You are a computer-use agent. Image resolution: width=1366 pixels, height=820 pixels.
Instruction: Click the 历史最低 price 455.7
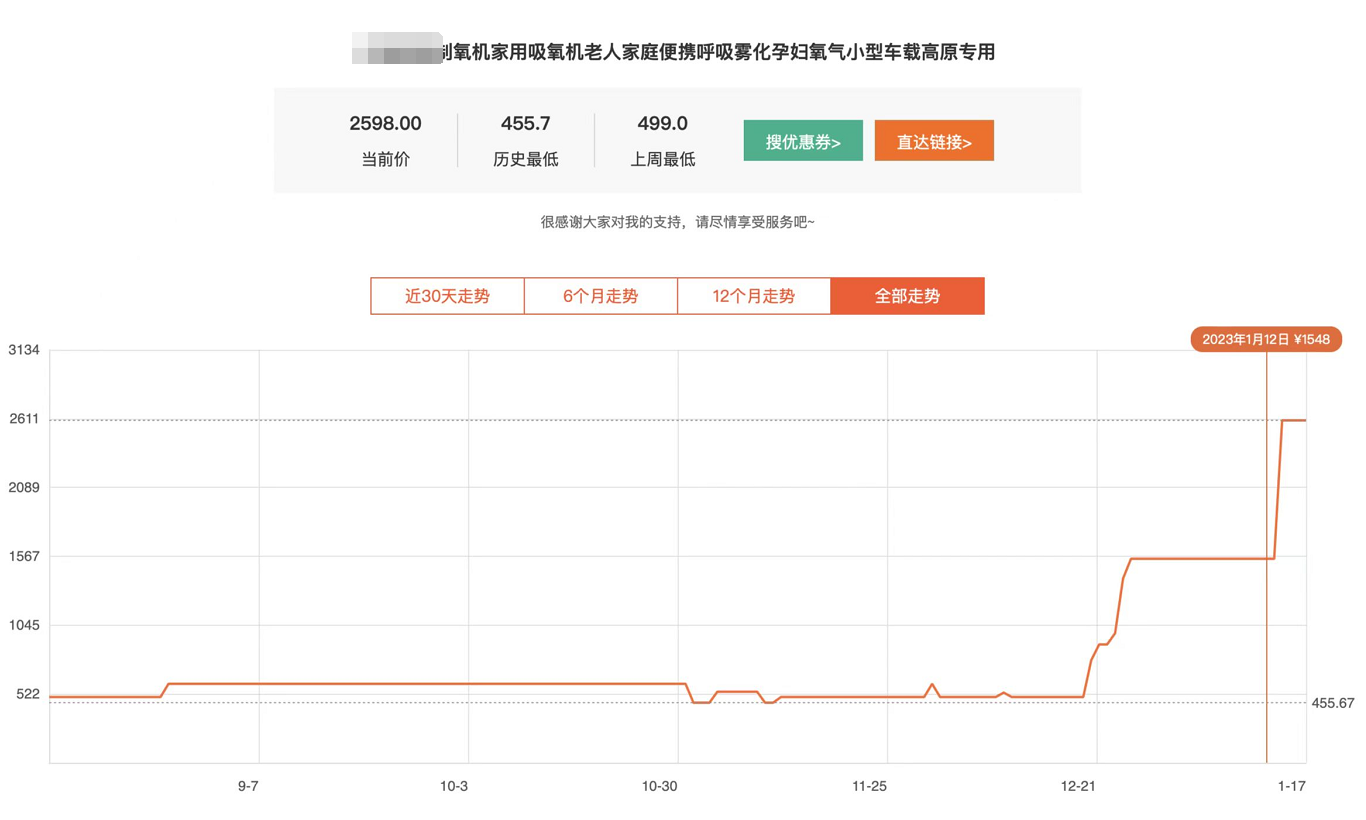pyautogui.click(x=524, y=123)
